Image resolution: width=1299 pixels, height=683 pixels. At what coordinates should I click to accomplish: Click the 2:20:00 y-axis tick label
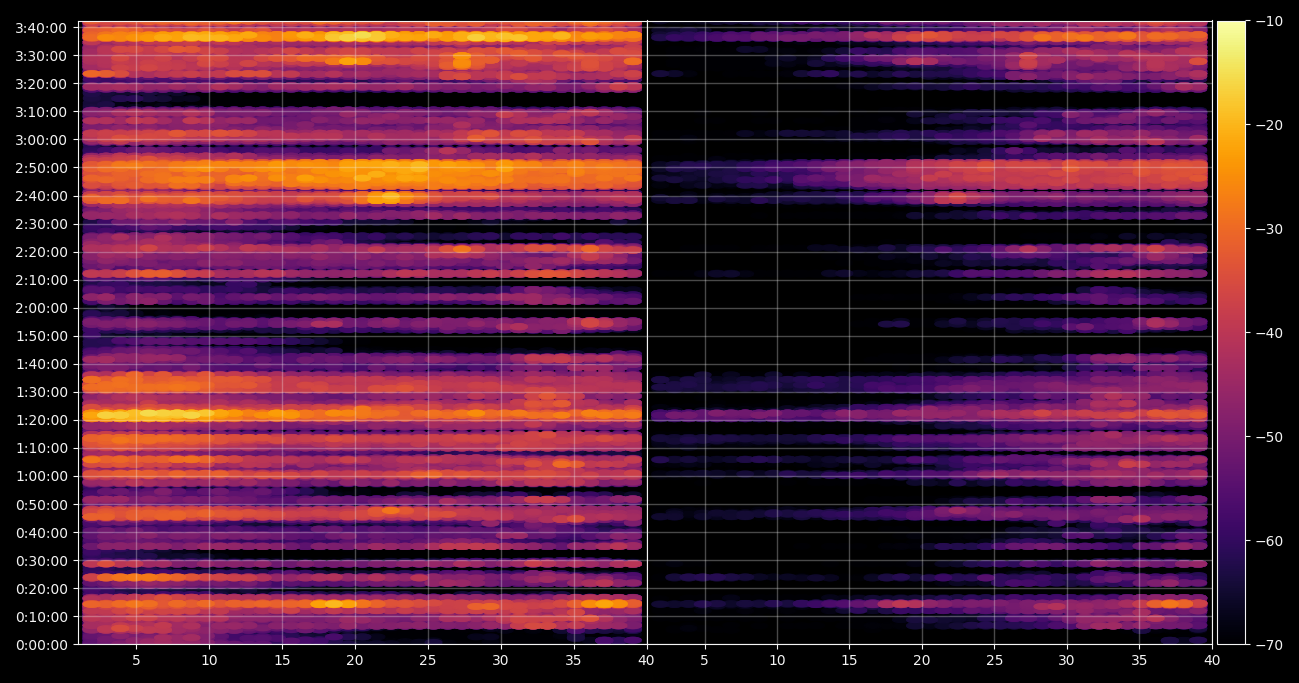(41, 251)
